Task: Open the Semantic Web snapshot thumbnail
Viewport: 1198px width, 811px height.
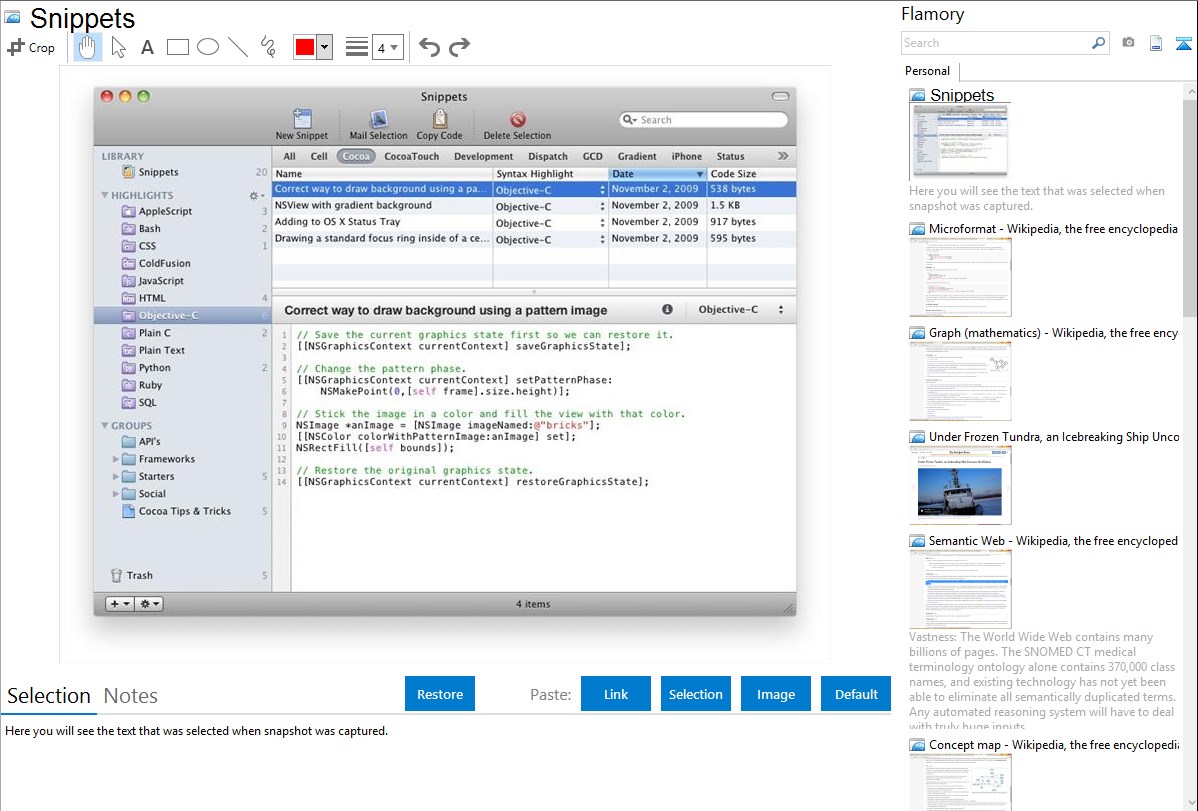Action: pos(960,589)
